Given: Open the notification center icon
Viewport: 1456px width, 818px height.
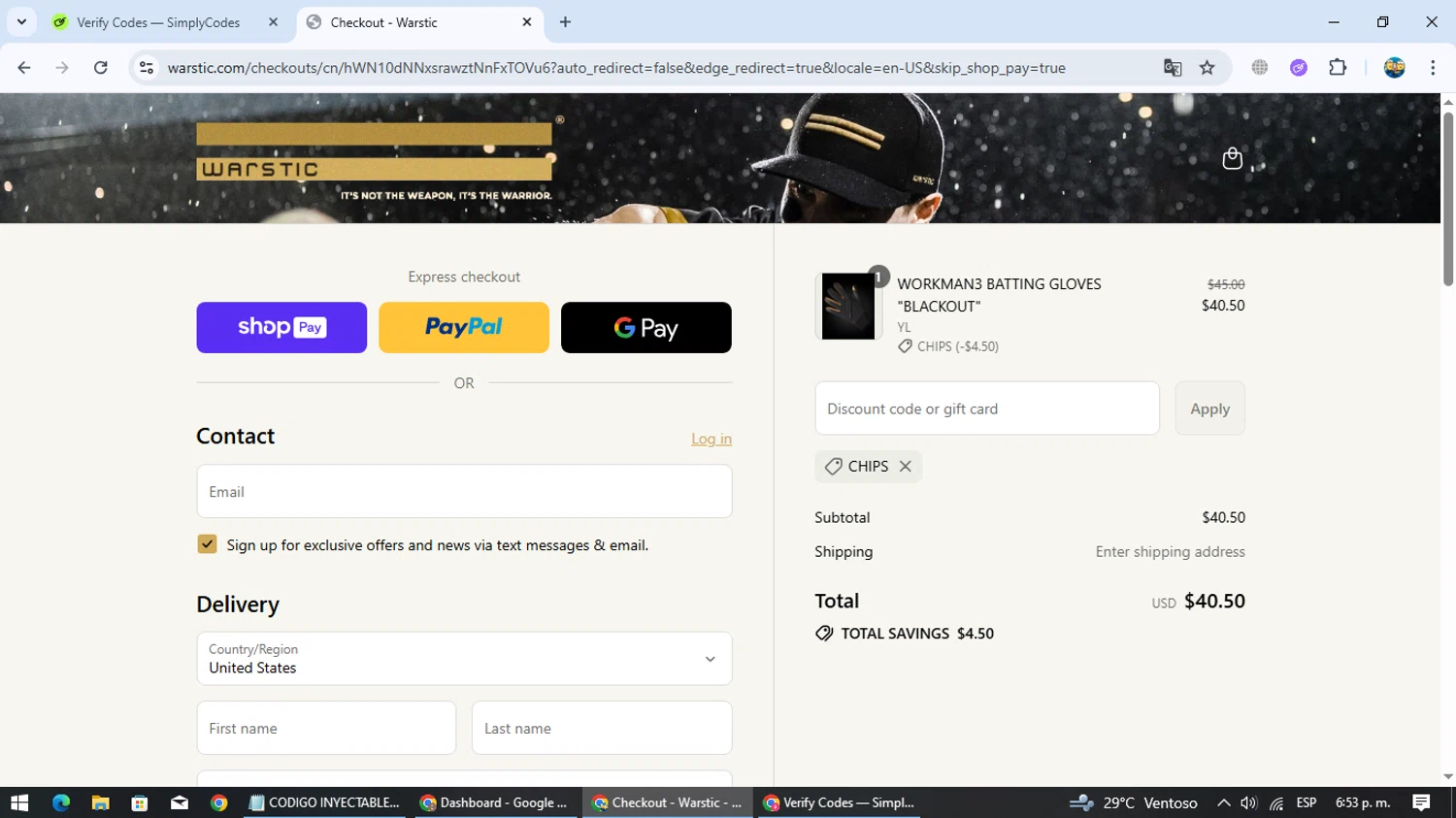Looking at the screenshot, I should click(1422, 802).
